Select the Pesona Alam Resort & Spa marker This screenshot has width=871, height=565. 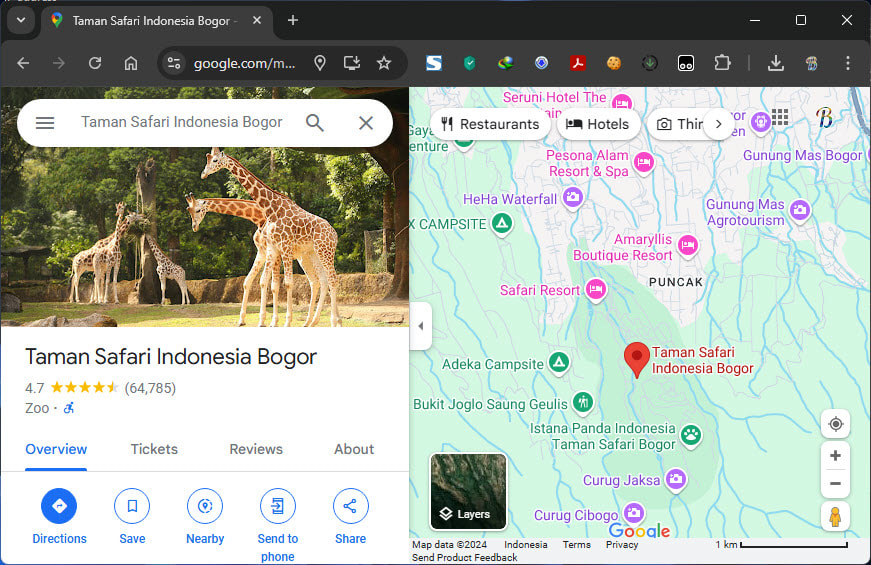[x=644, y=162]
